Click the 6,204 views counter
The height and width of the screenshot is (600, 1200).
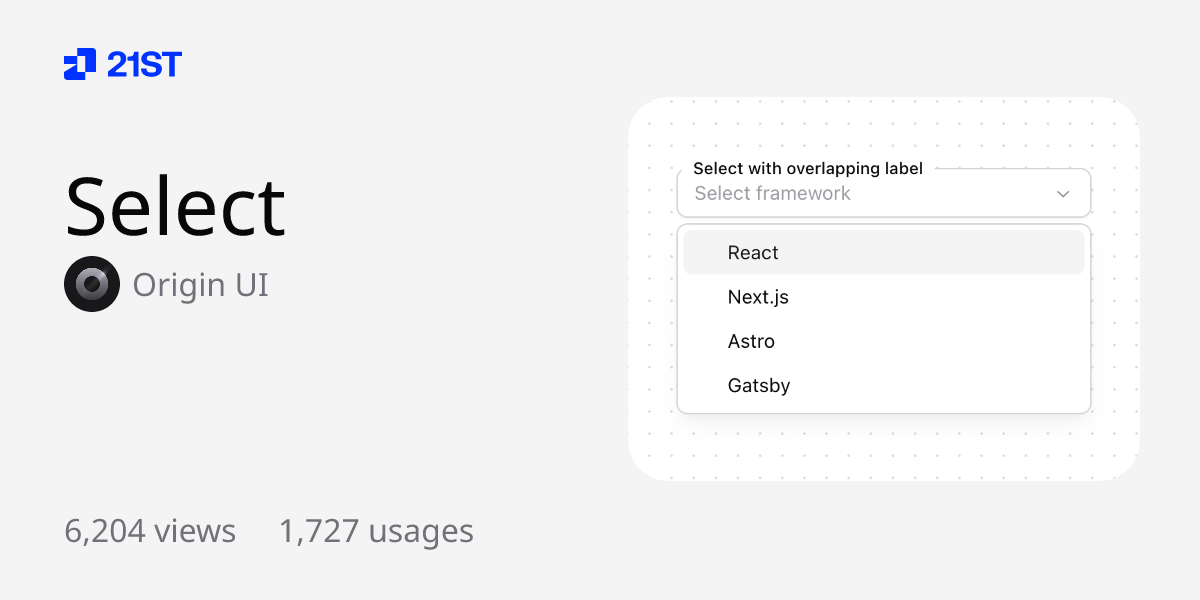150,531
